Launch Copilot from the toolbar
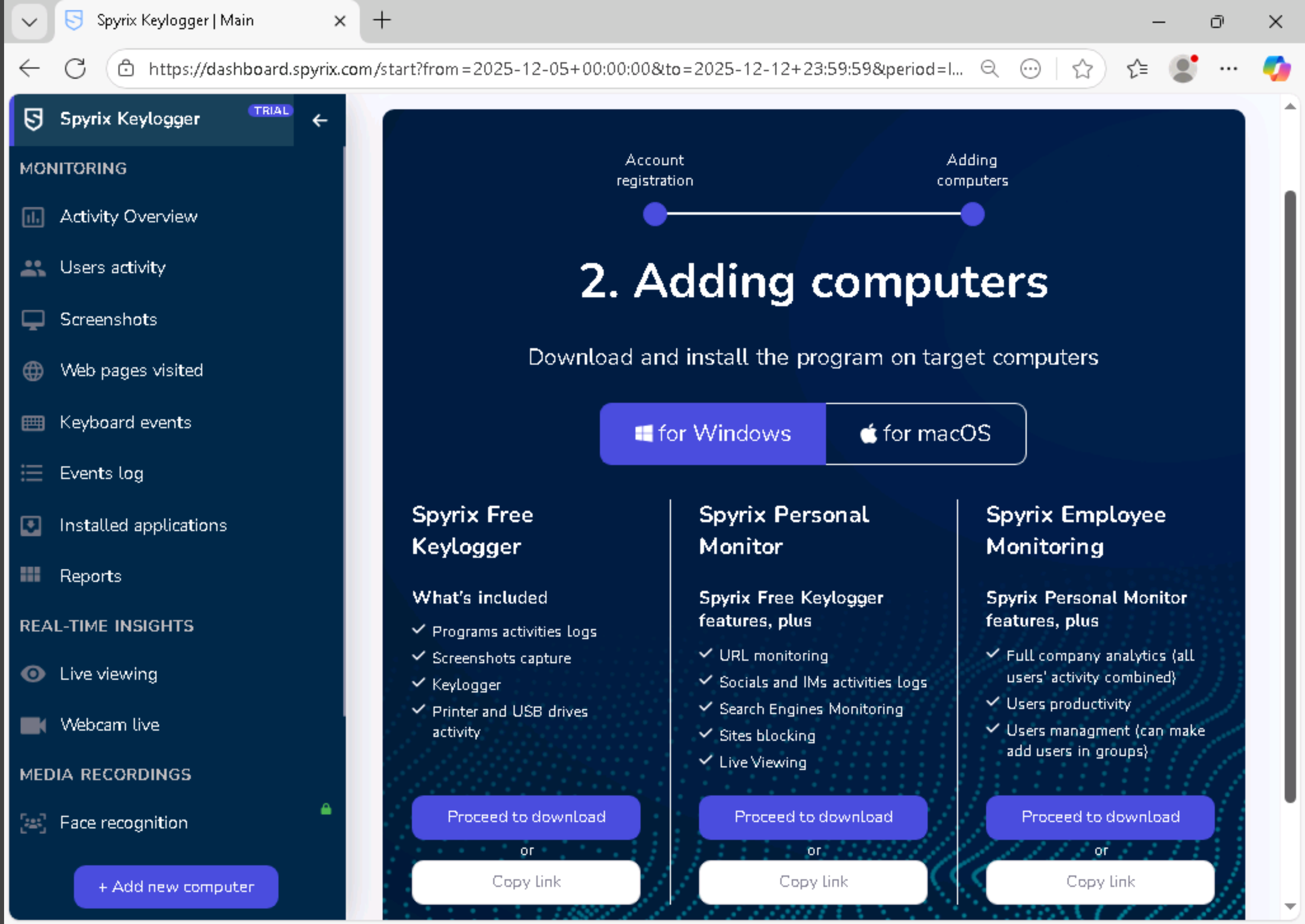This screenshot has width=1305, height=924. pyautogui.click(x=1276, y=69)
